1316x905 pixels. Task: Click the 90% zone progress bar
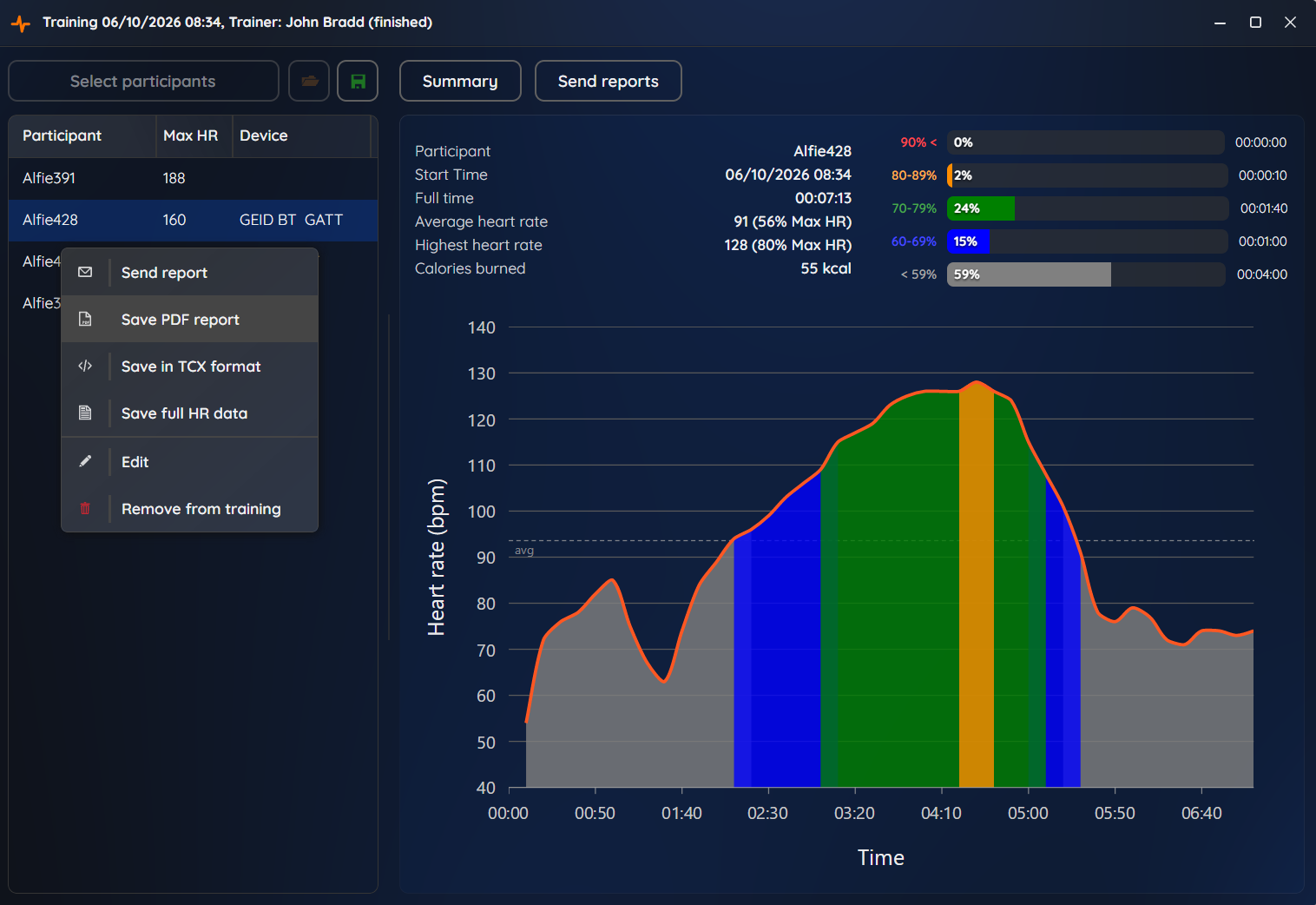[1086, 142]
